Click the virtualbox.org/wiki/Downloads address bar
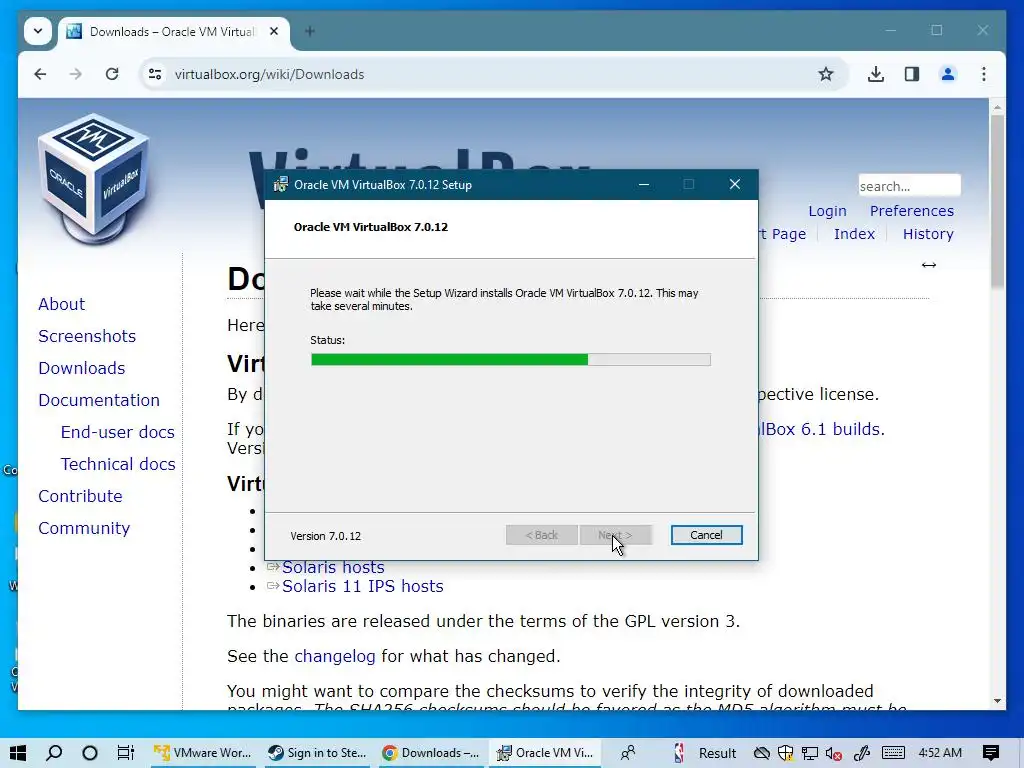The height and width of the screenshot is (768, 1024). tap(483, 74)
